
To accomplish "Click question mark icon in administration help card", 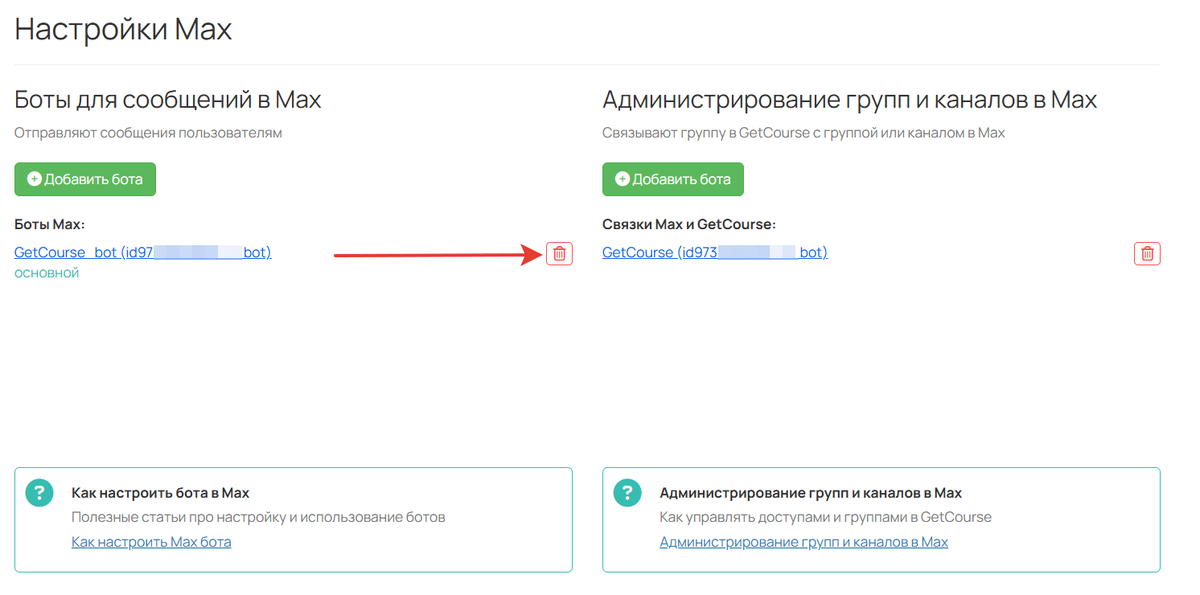I will (627, 492).
